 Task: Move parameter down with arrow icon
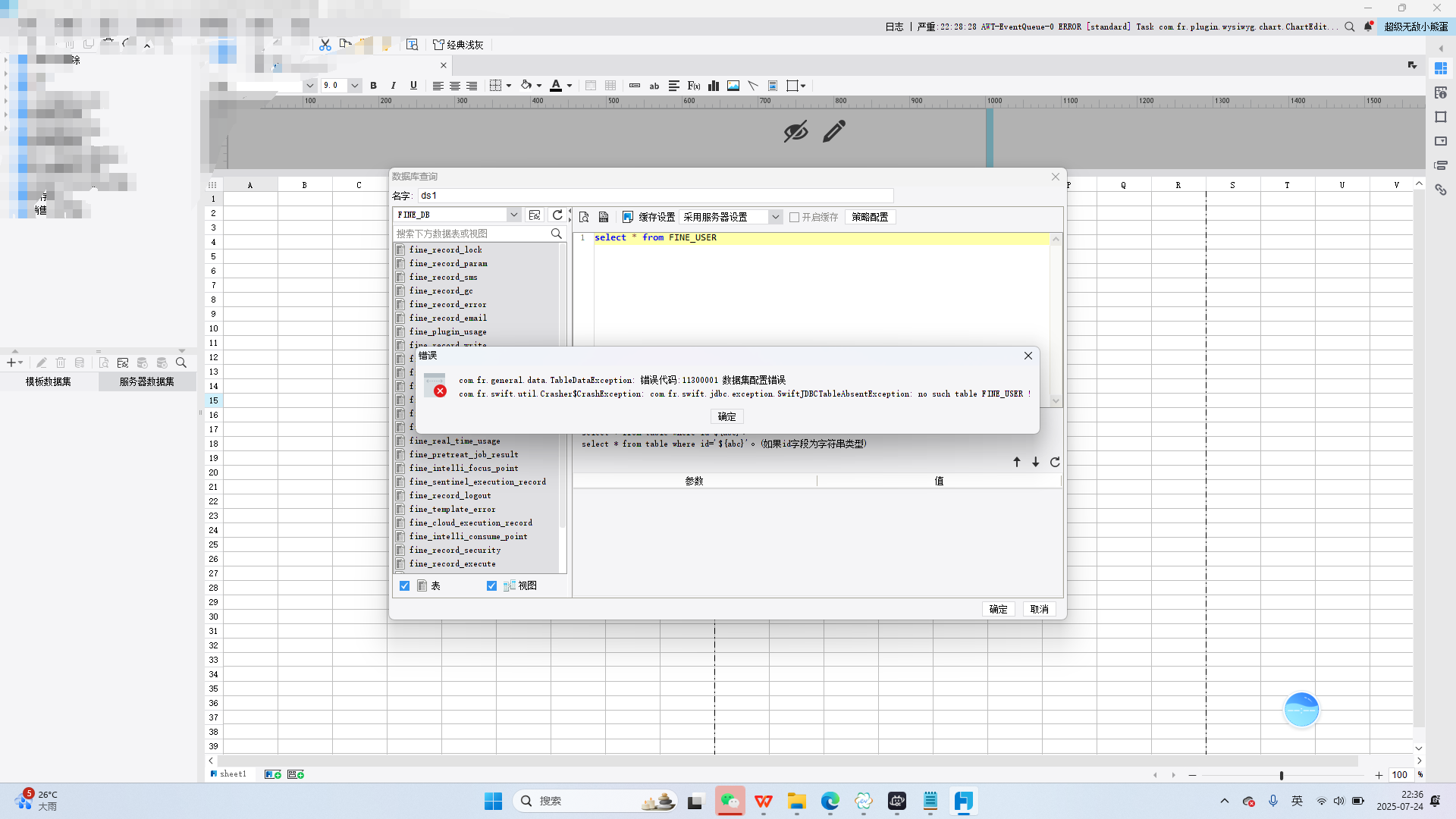(1036, 462)
